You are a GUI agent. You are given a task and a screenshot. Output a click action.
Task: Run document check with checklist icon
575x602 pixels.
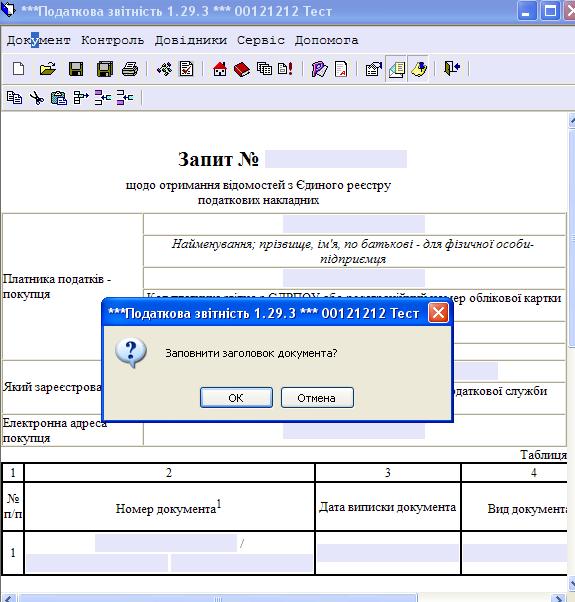187,69
